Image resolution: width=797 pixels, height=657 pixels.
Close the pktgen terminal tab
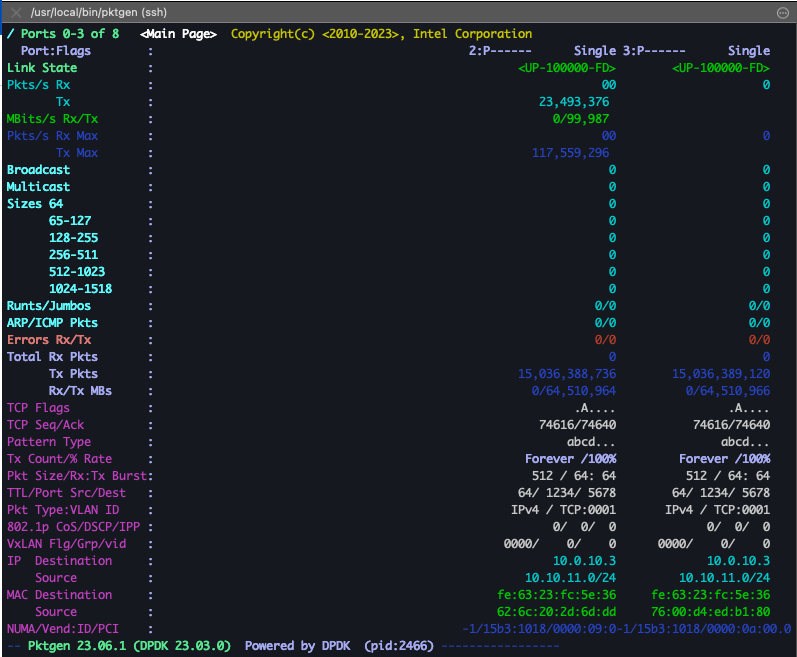coord(16,13)
